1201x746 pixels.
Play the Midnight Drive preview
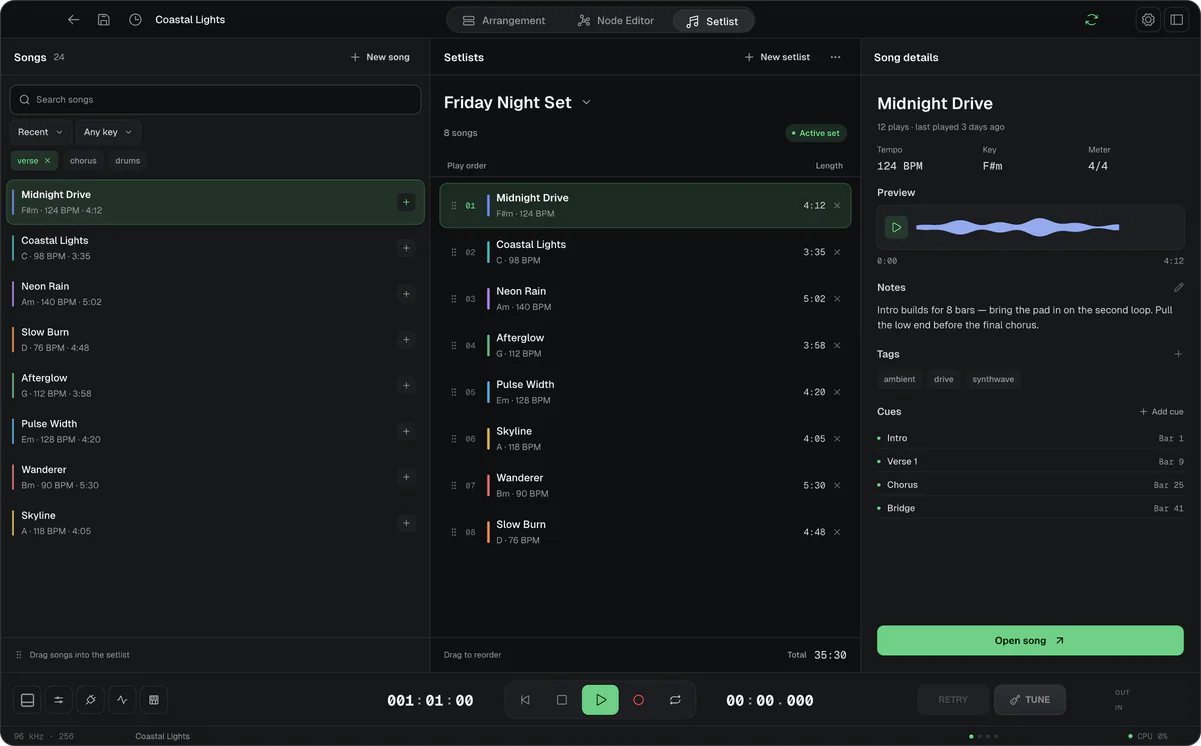896,228
